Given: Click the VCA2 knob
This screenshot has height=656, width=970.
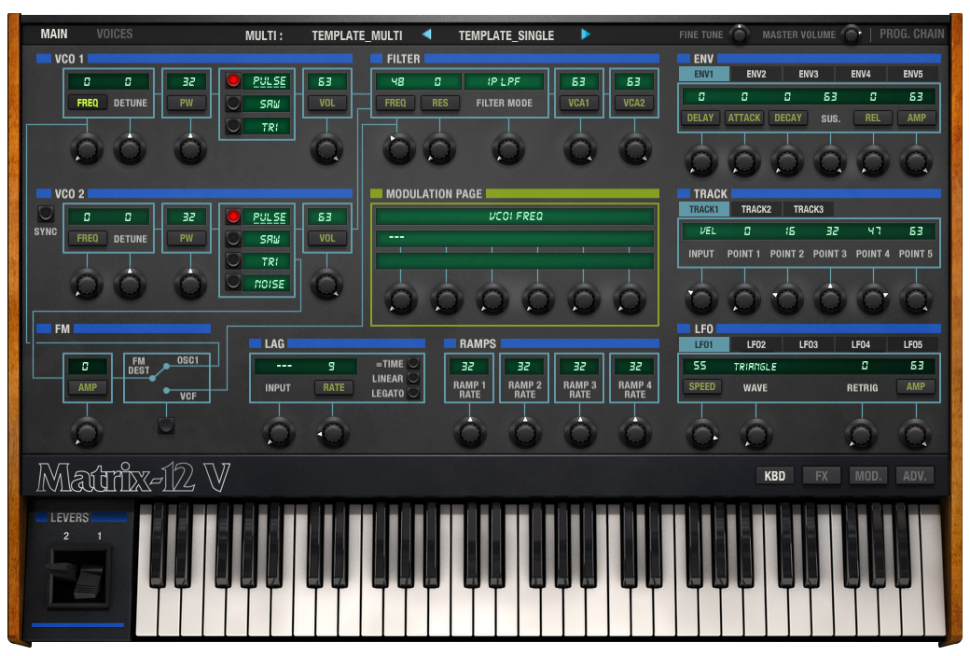Looking at the screenshot, I should point(635,149).
